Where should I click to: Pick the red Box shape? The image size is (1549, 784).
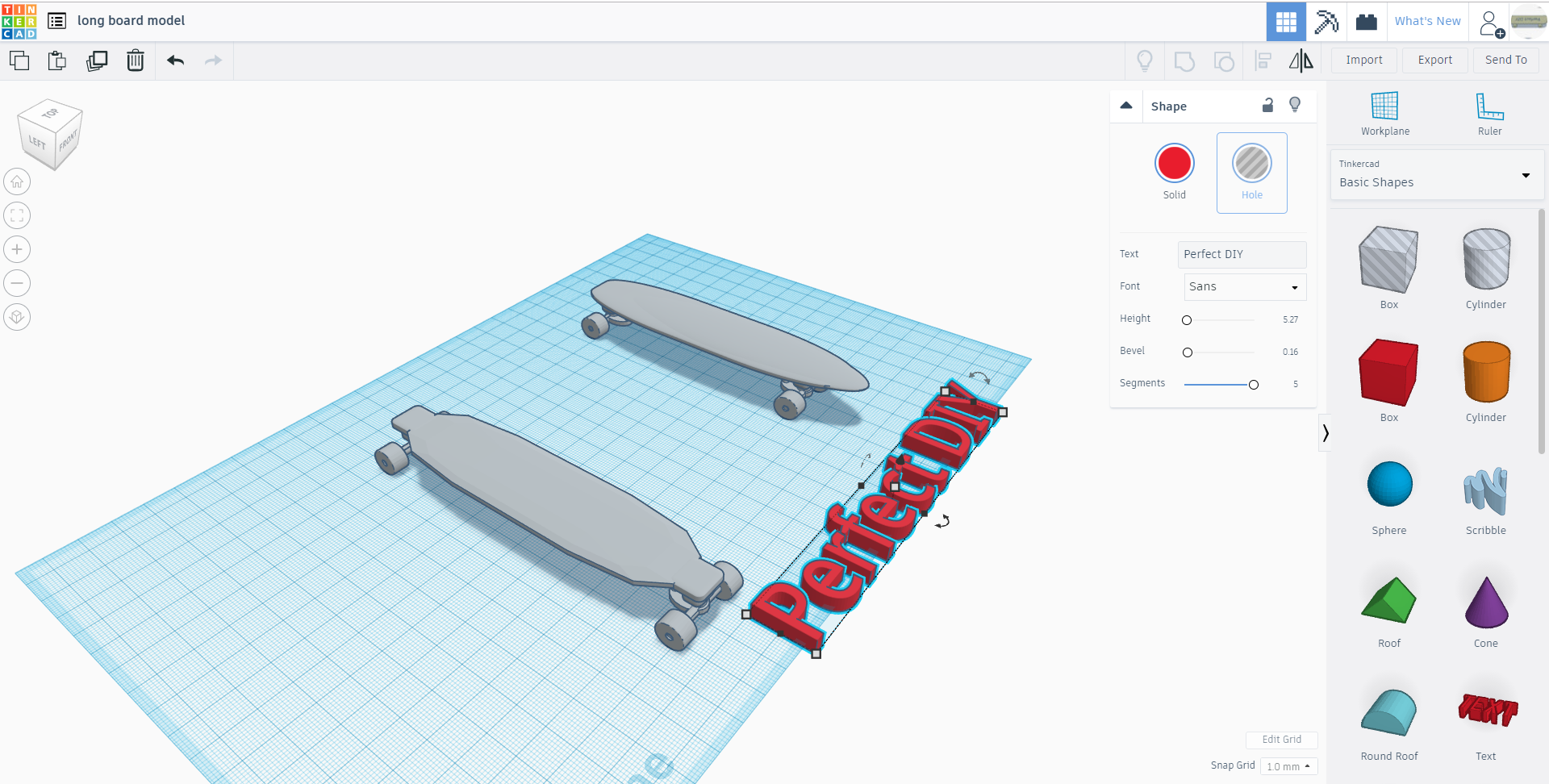(x=1388, y=372)
